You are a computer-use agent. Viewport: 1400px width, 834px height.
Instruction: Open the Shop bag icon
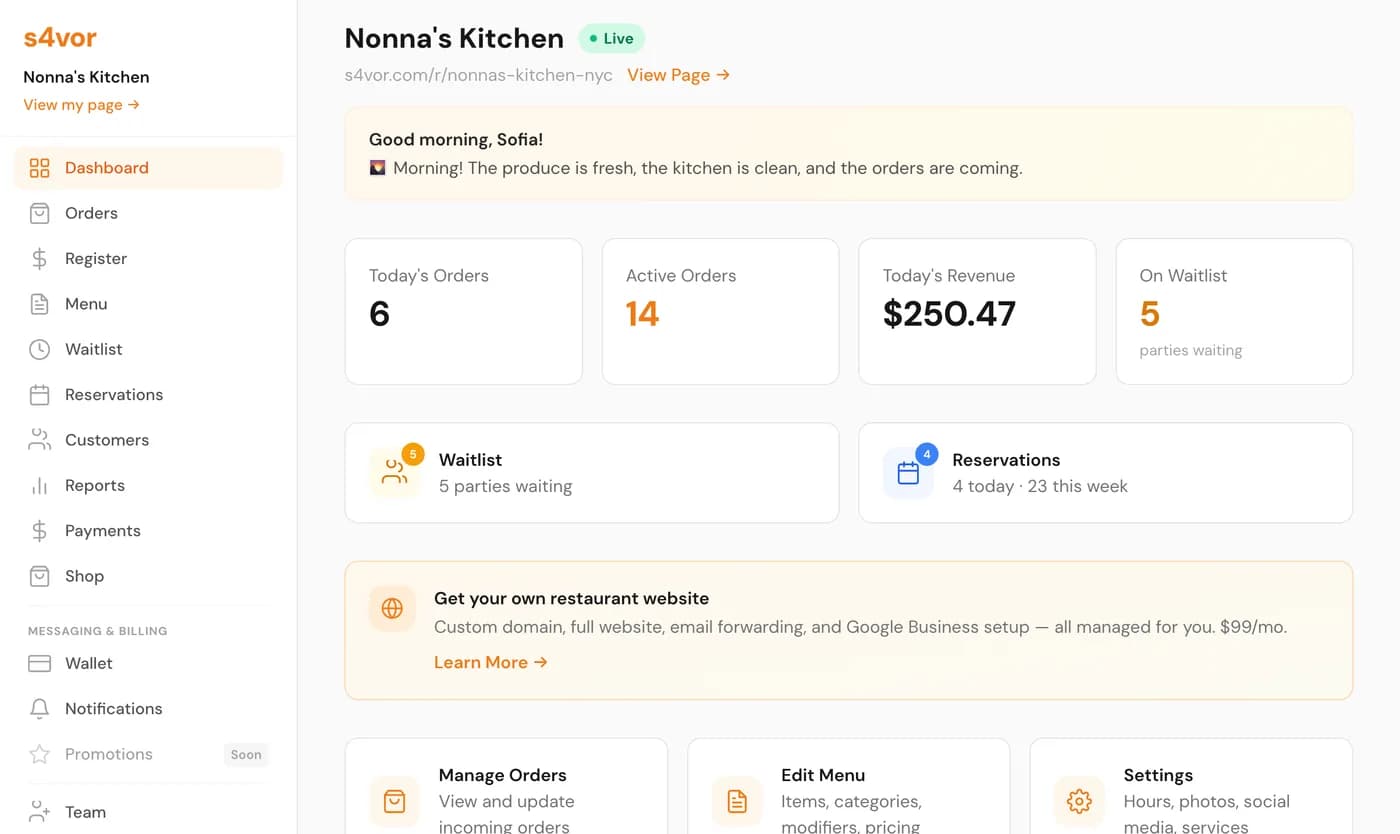pyautogui.click(x=40, y=576)
